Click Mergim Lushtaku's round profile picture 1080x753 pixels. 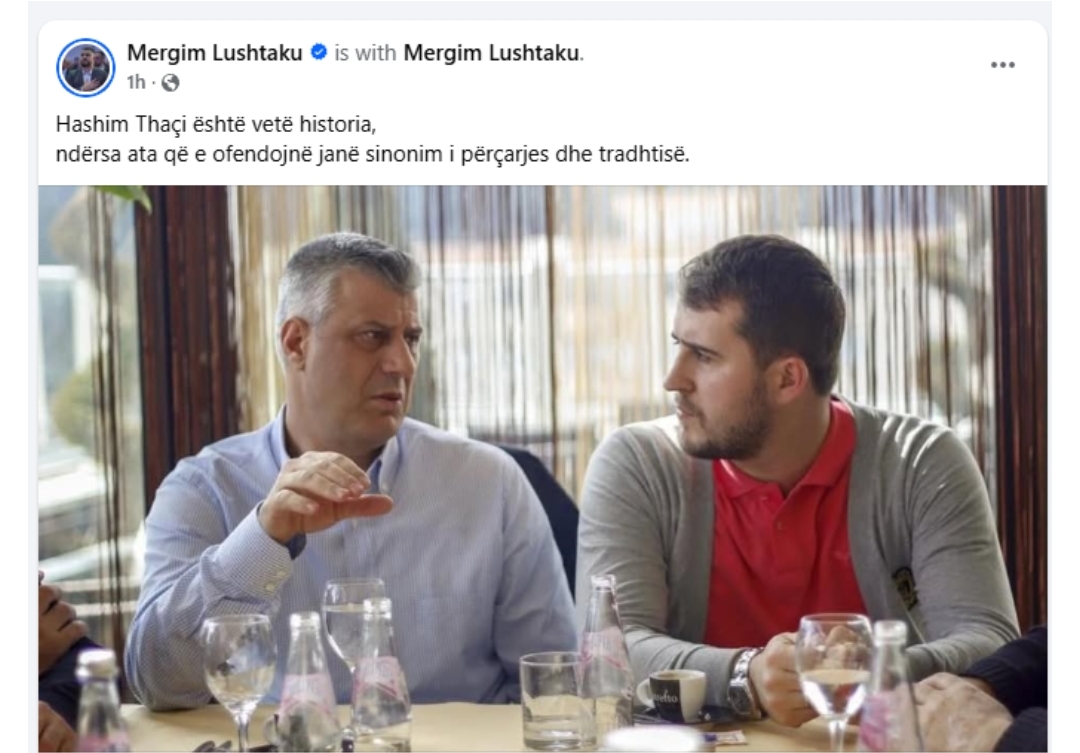(86, 68)
